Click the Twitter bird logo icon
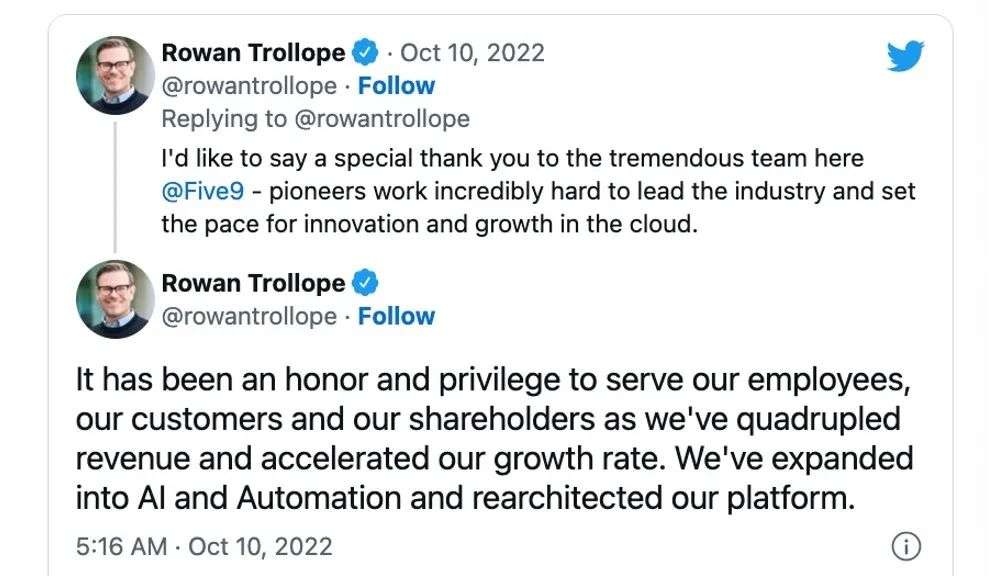 coord(905,56)
